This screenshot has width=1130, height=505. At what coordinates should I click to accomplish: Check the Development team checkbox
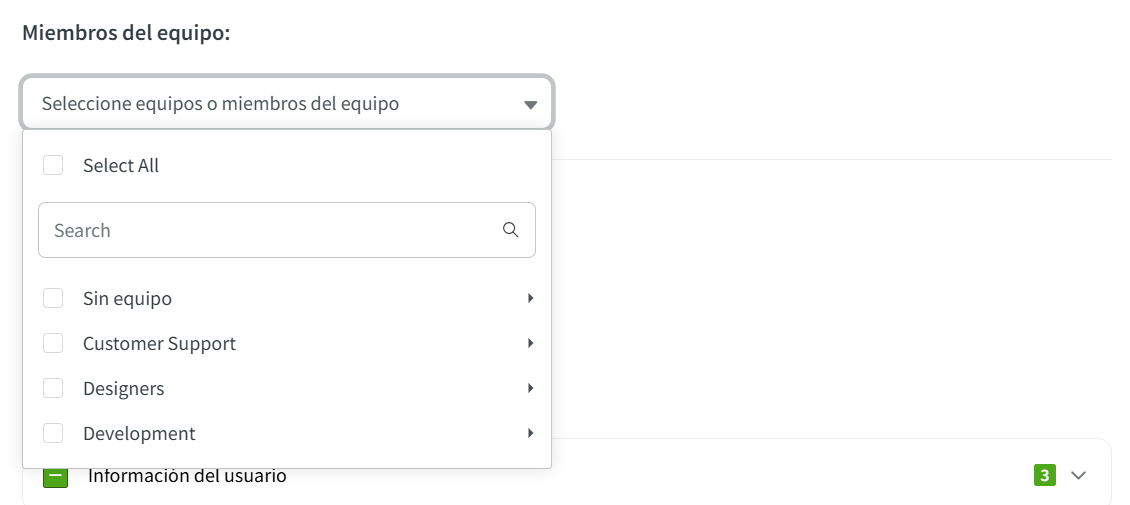point(53,434)
